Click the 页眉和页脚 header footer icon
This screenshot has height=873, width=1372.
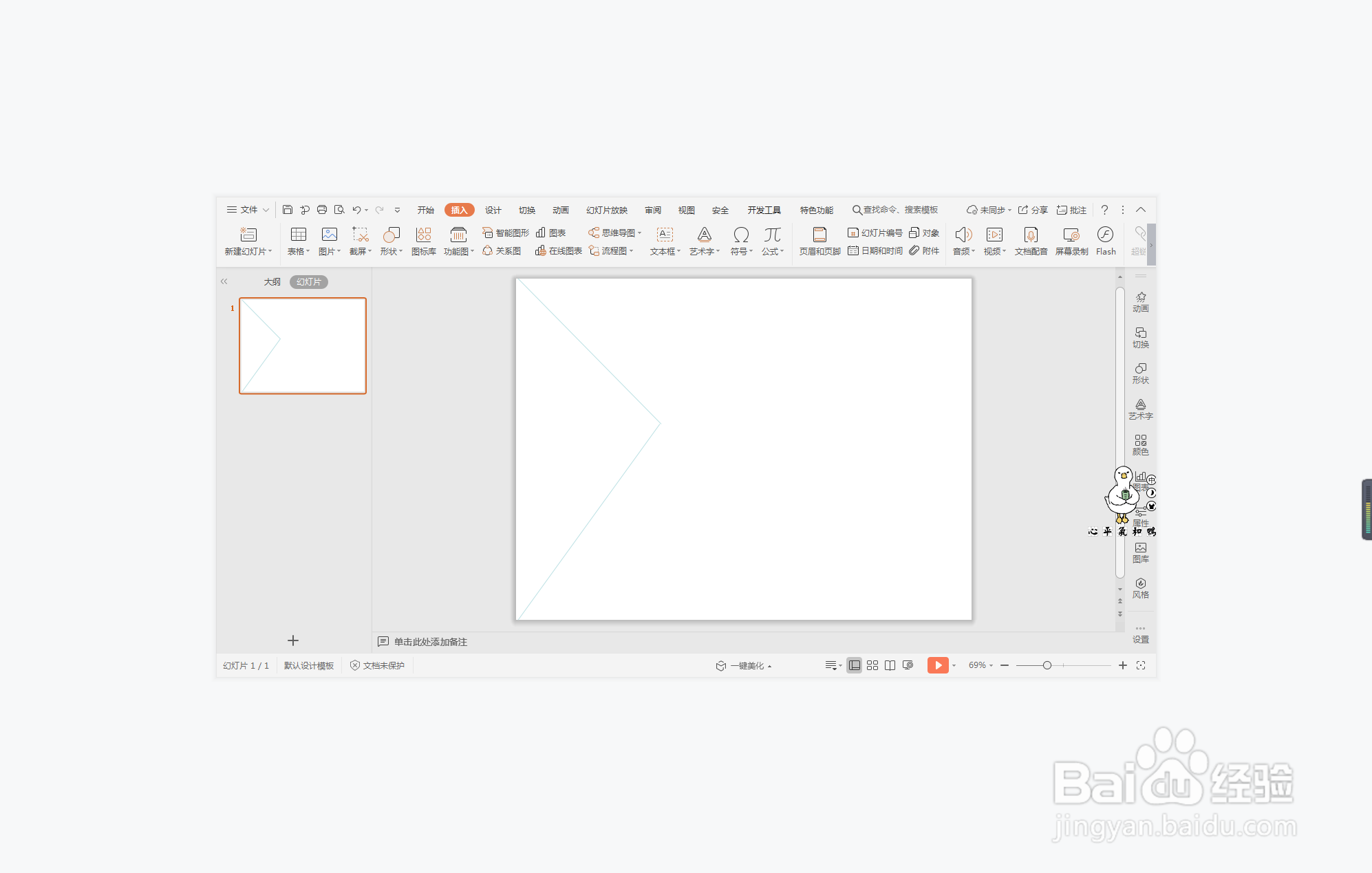[x=819, y=235]
